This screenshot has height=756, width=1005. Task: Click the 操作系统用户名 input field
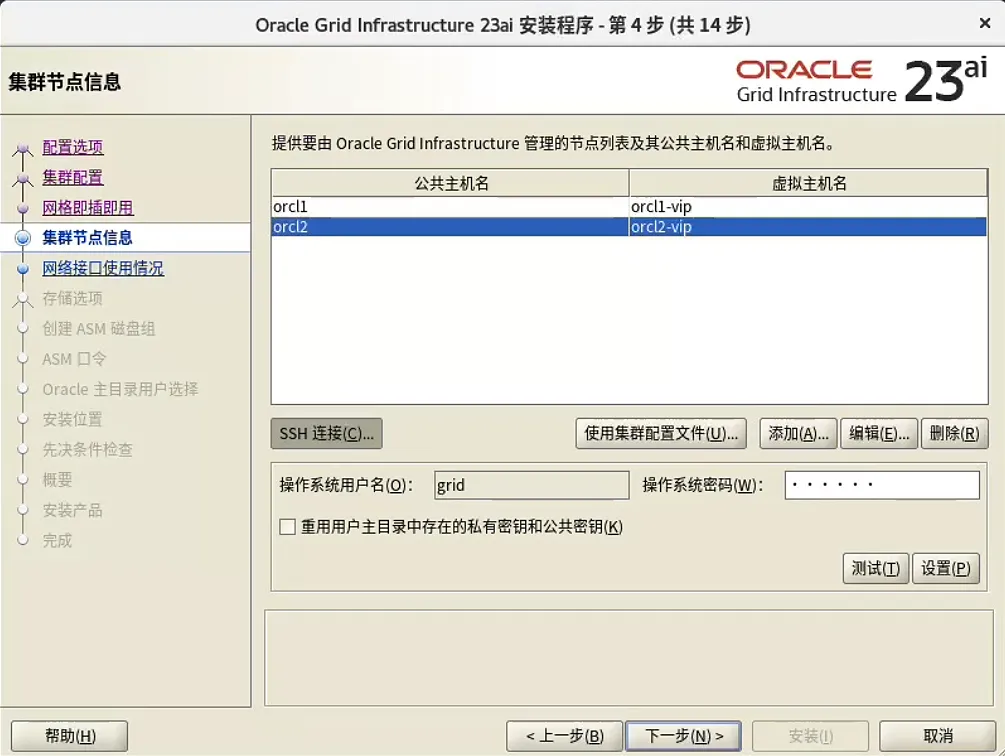click(531, 485)
